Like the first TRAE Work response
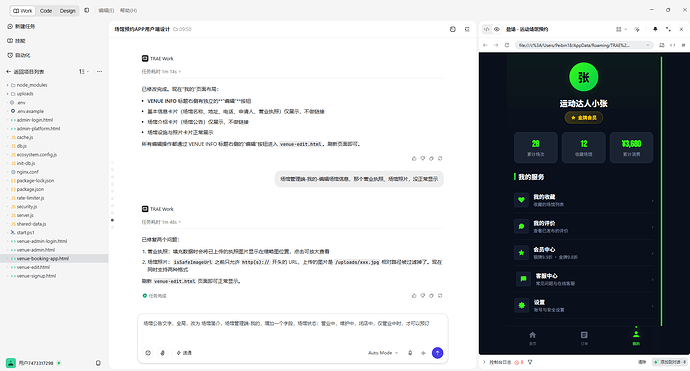690x371 pixels. coord(414,158)
